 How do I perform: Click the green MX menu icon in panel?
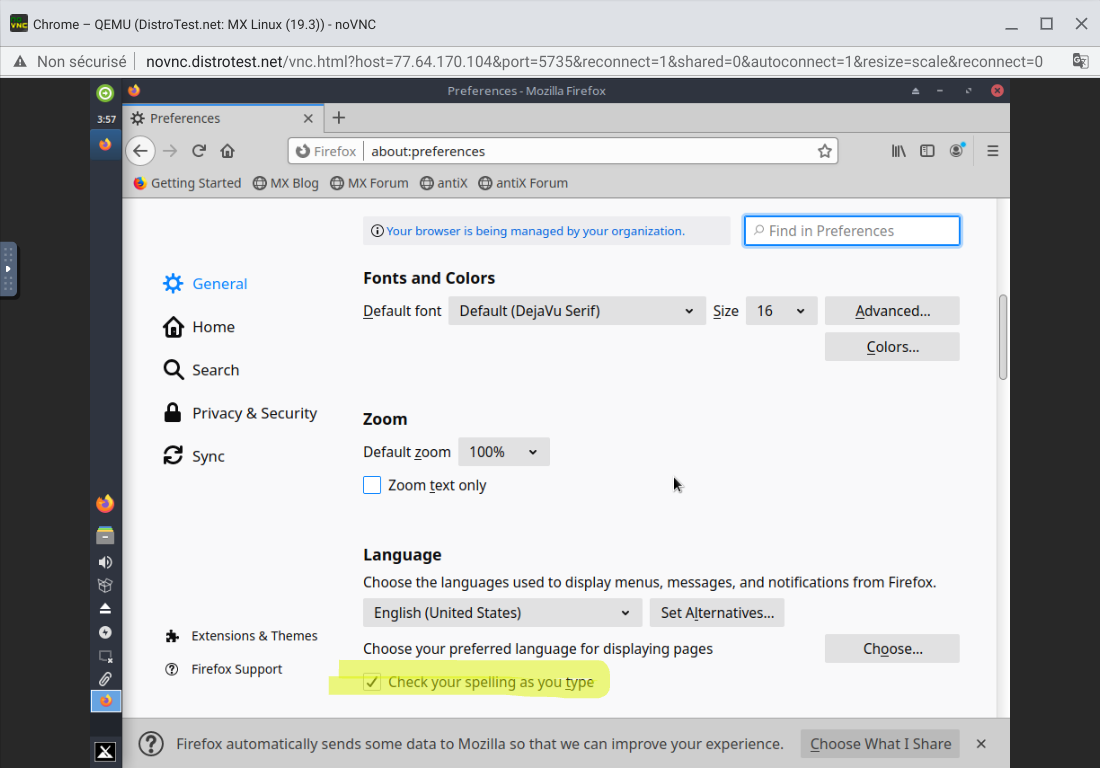coord(105,93)
